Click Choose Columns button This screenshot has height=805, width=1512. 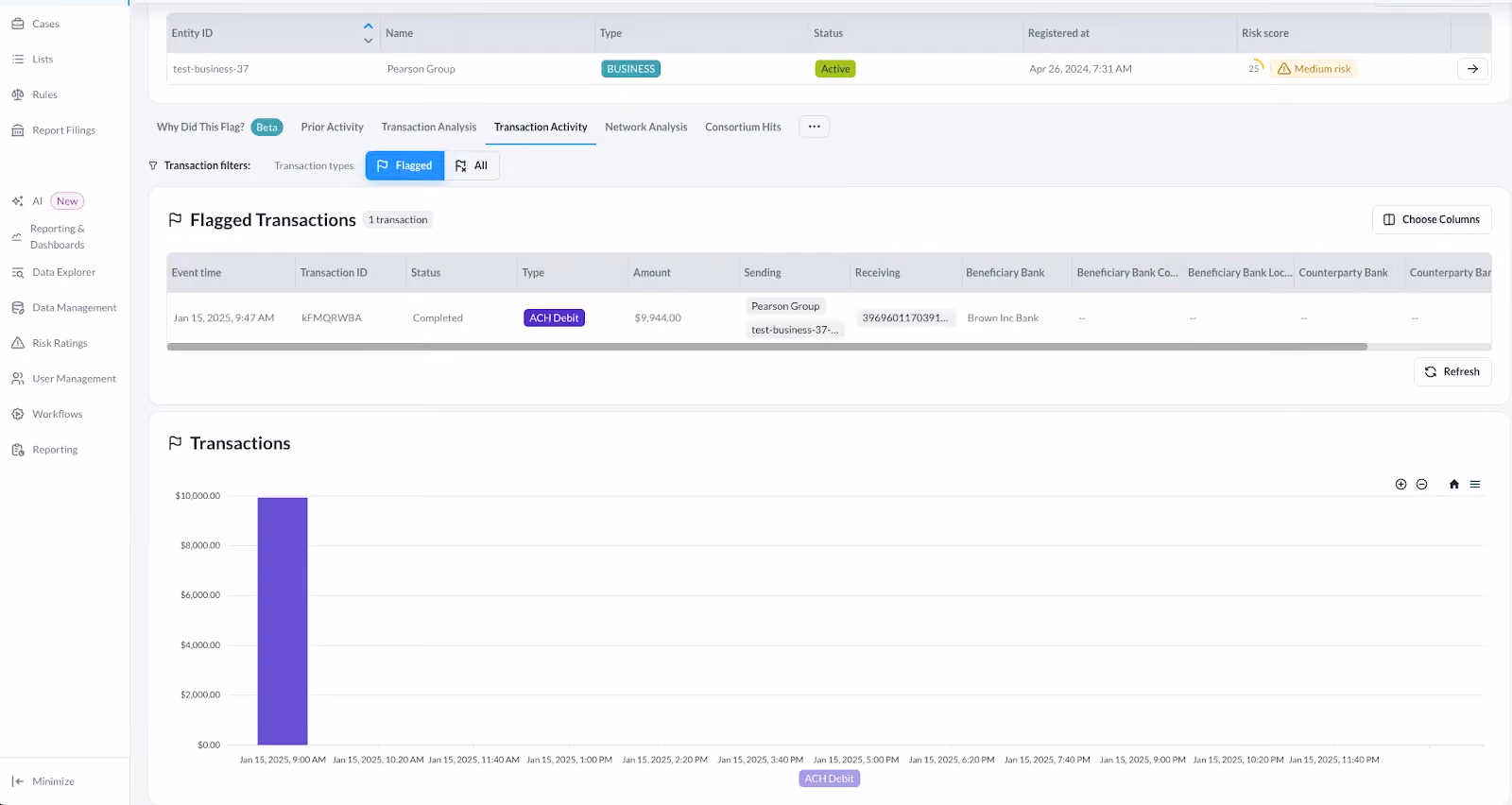coord(1432,219)
